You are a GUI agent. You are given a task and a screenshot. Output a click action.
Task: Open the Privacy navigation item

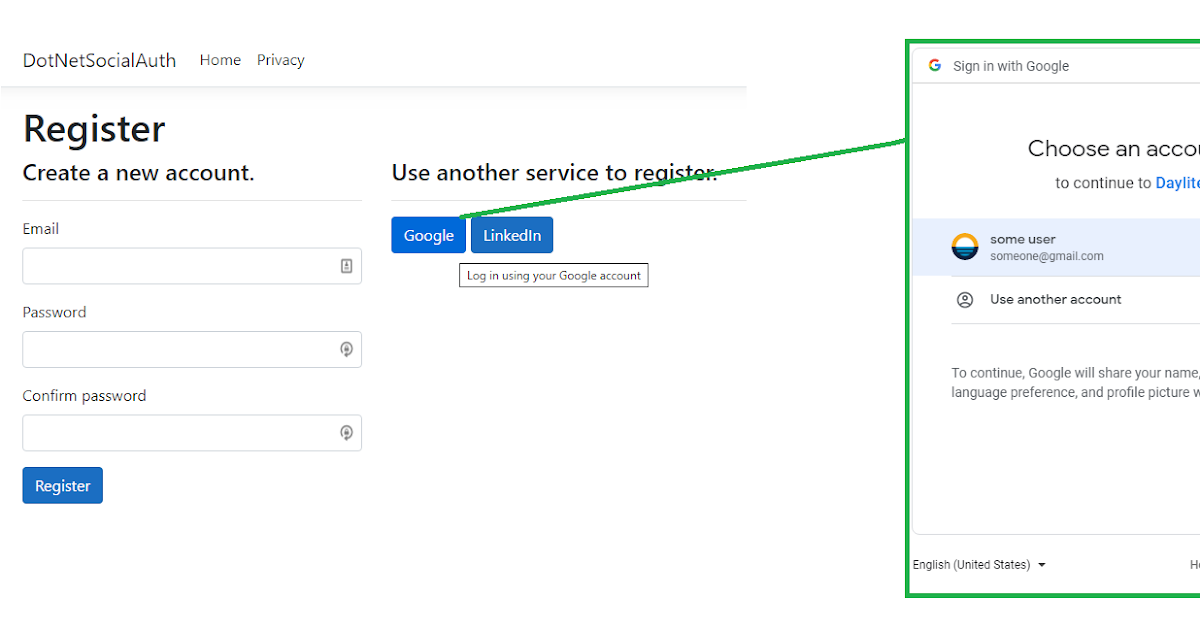tap(280, 60)
